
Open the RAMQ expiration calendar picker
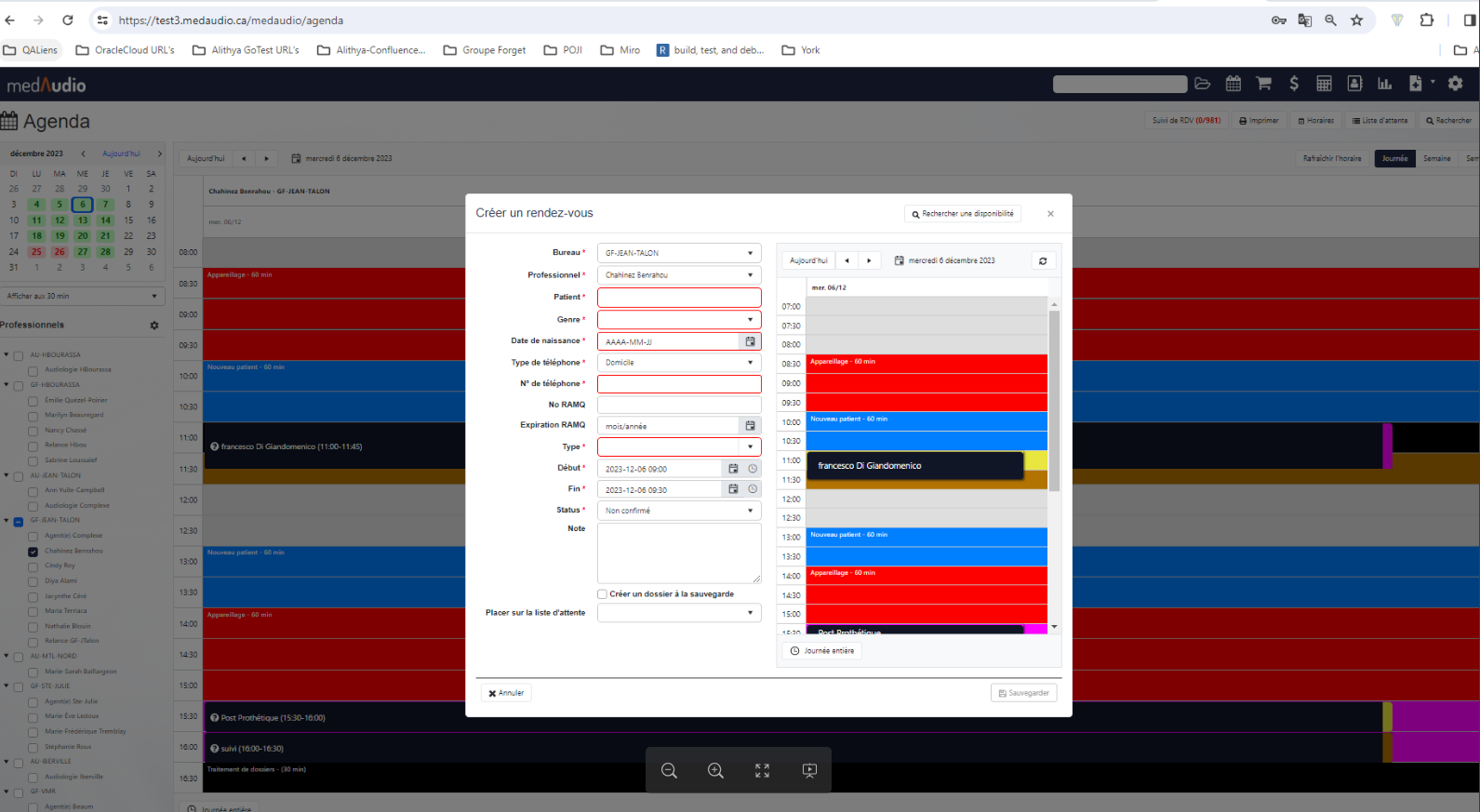pyautogui.click(x=750, y=425)
